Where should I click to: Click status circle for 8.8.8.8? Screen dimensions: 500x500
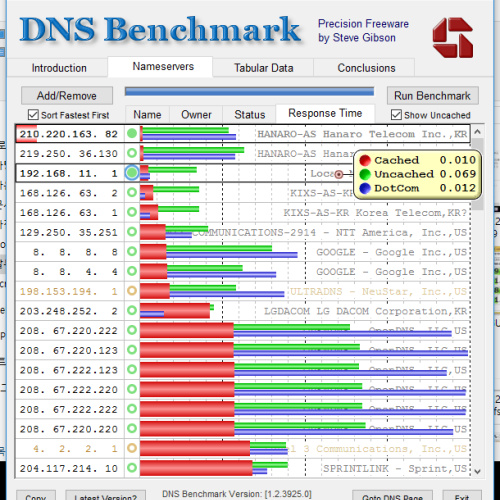pos(132,251)
